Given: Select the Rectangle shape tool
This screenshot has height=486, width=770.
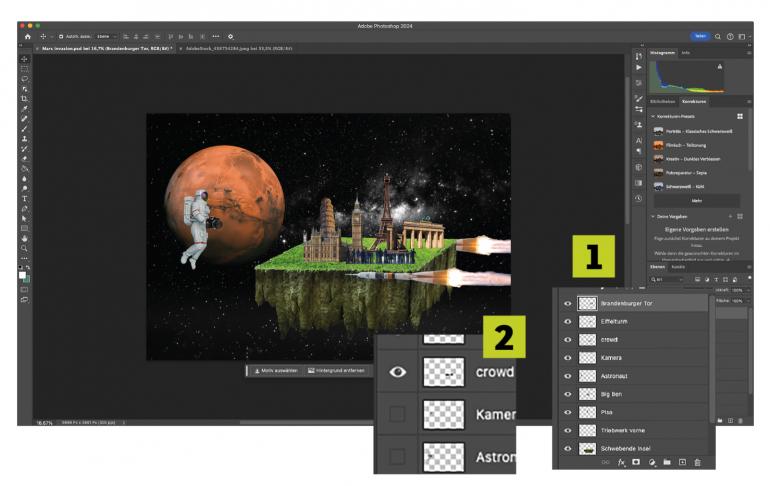Looking at the screenshot, I should [x=25, y=228].
